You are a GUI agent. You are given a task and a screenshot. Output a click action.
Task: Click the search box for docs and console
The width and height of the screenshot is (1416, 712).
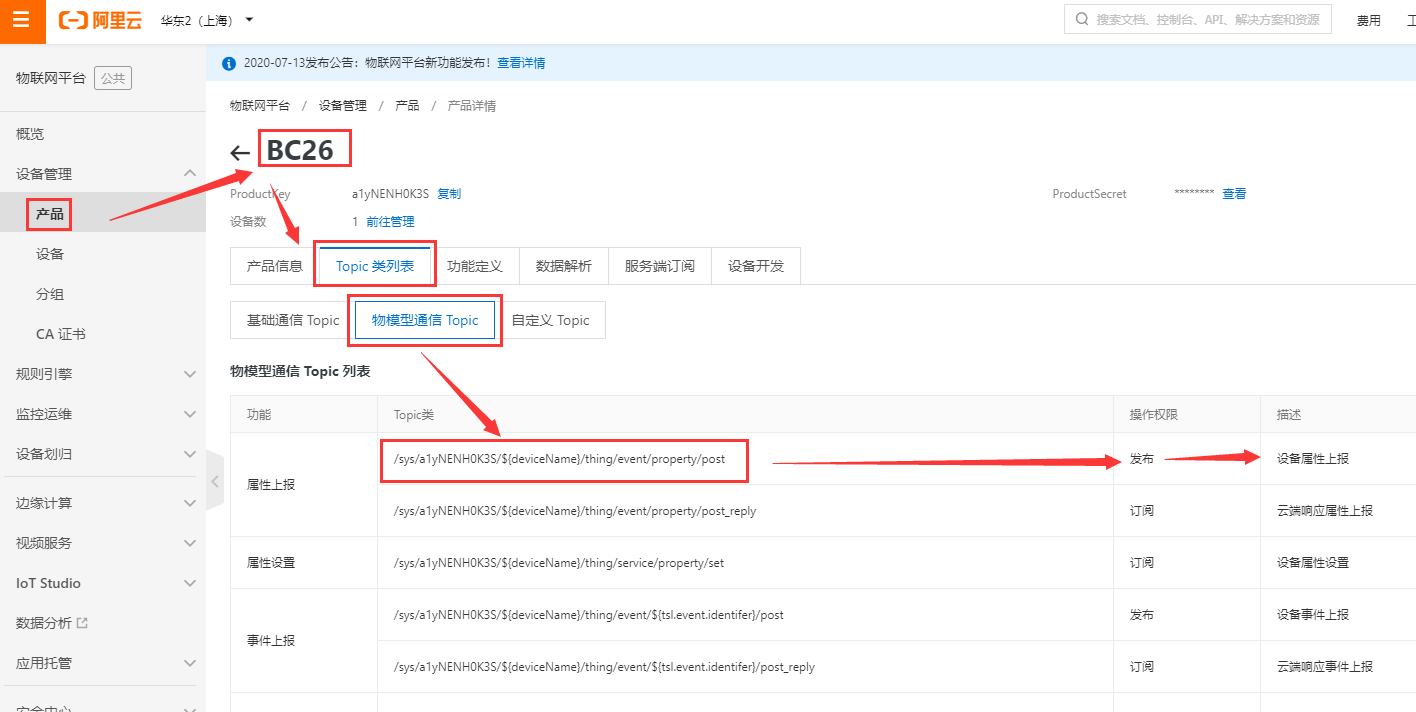1198,19
